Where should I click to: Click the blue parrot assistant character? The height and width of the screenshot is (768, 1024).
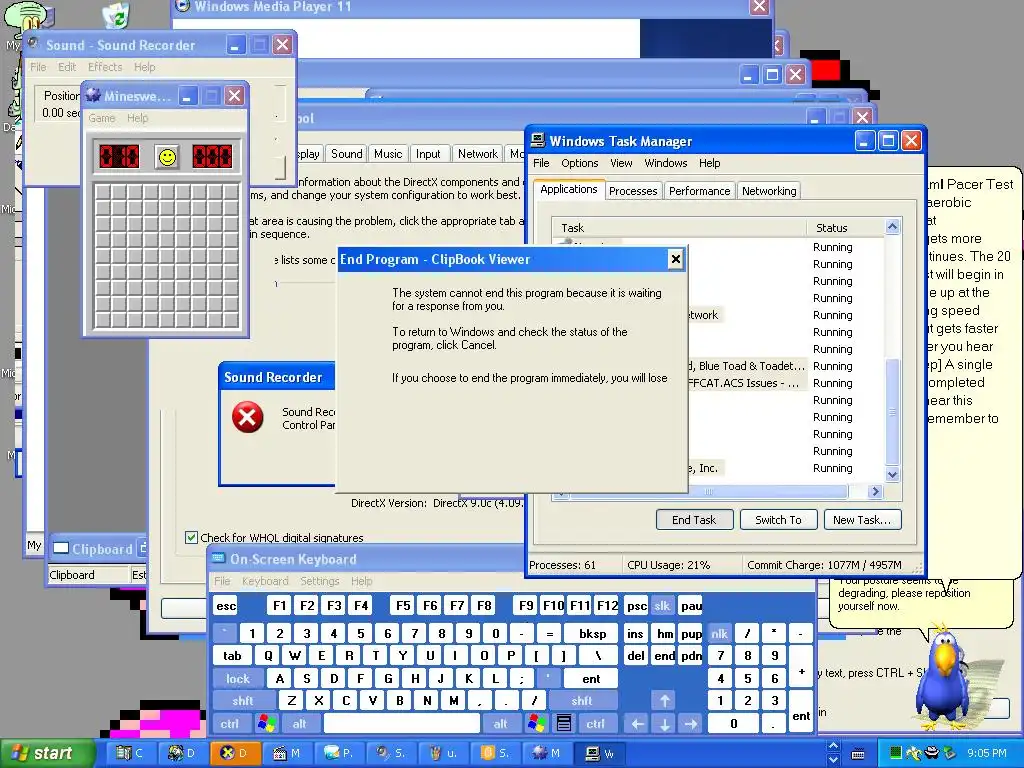pos(944,679)
